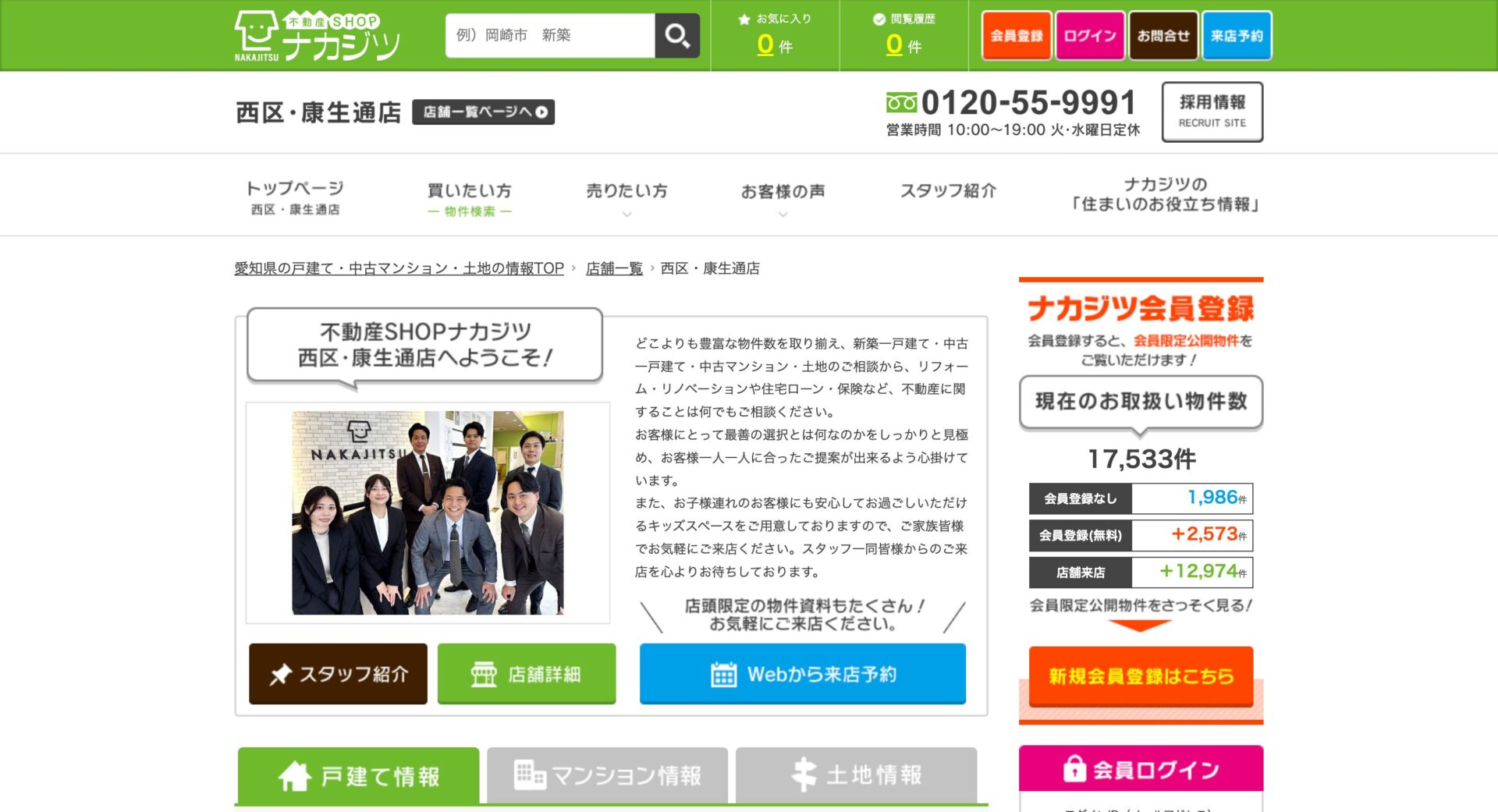Go to スタッフ紹介 in navigation bar
The image size is (1498, 812).
[948, 191]
